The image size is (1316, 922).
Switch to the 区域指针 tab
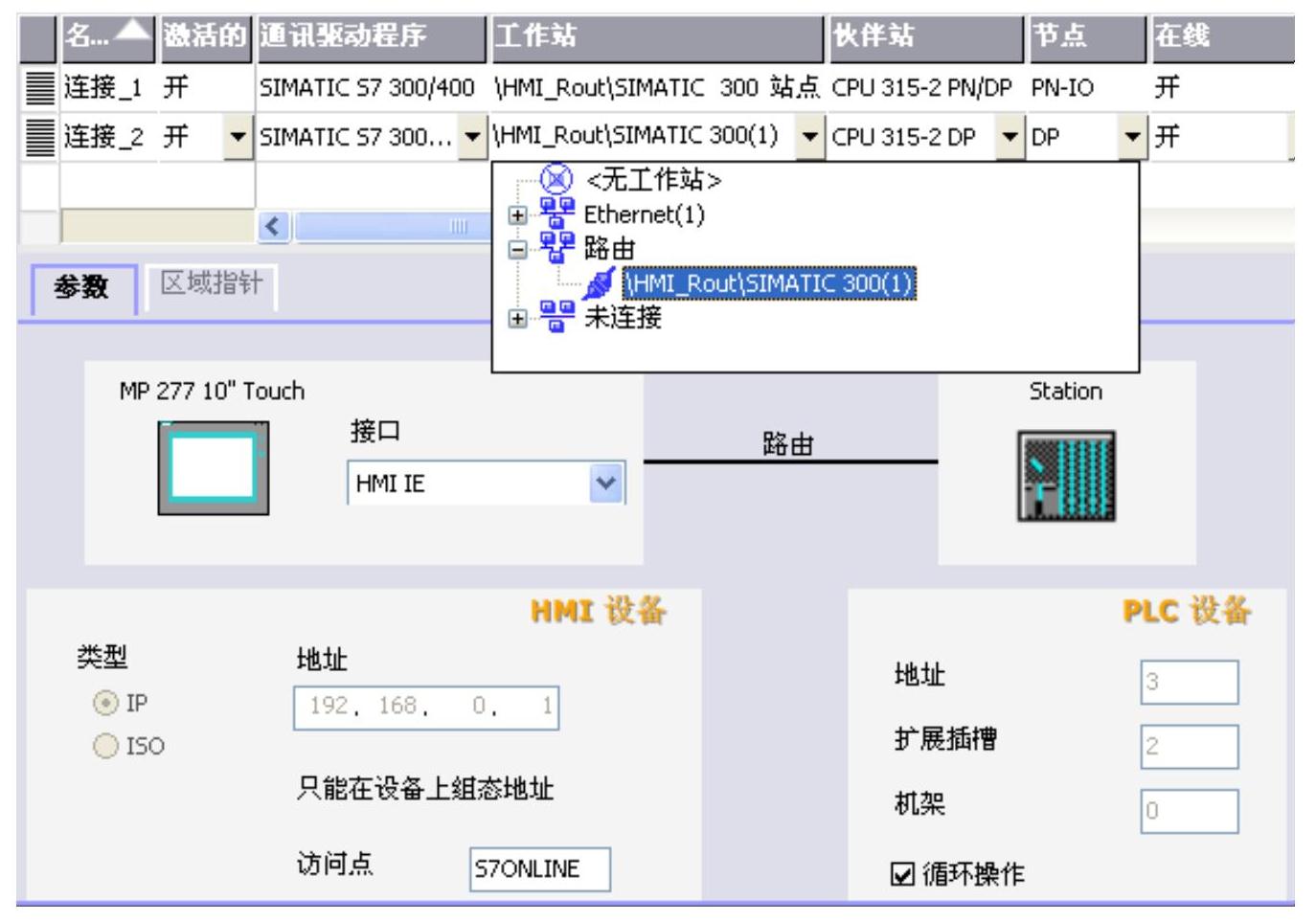211,284
